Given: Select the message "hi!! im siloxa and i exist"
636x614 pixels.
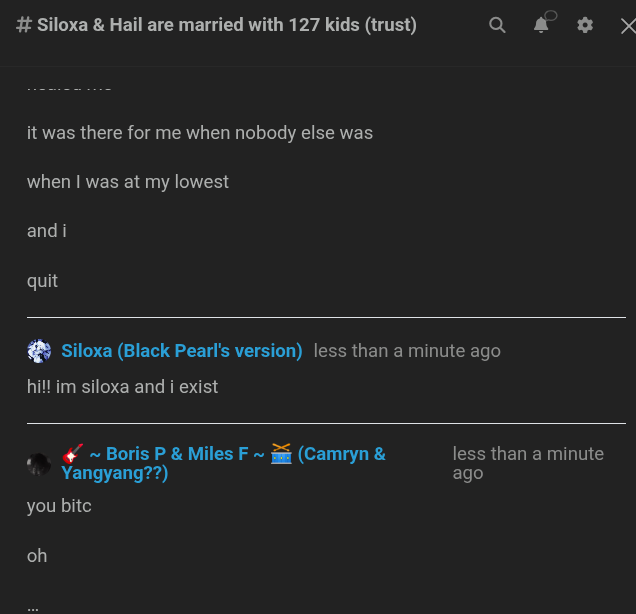Looking at the screenshot, I should click(x=122, y=387).
